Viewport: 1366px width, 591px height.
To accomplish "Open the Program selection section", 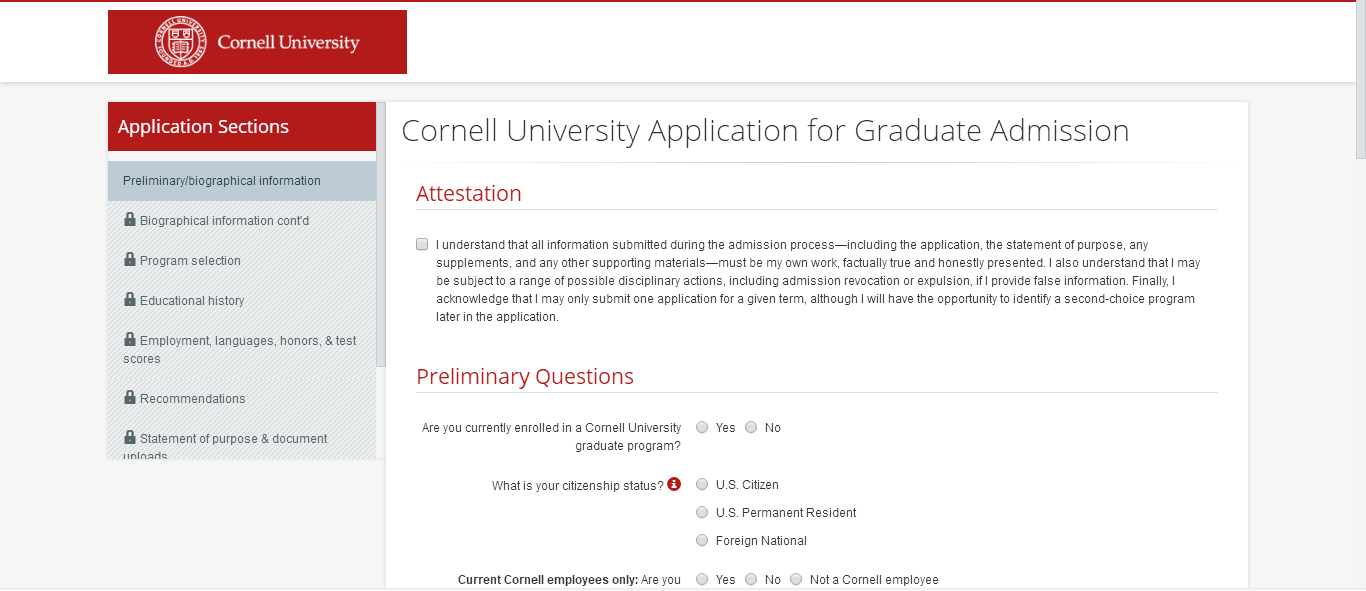I will click(x=190, y=261).
